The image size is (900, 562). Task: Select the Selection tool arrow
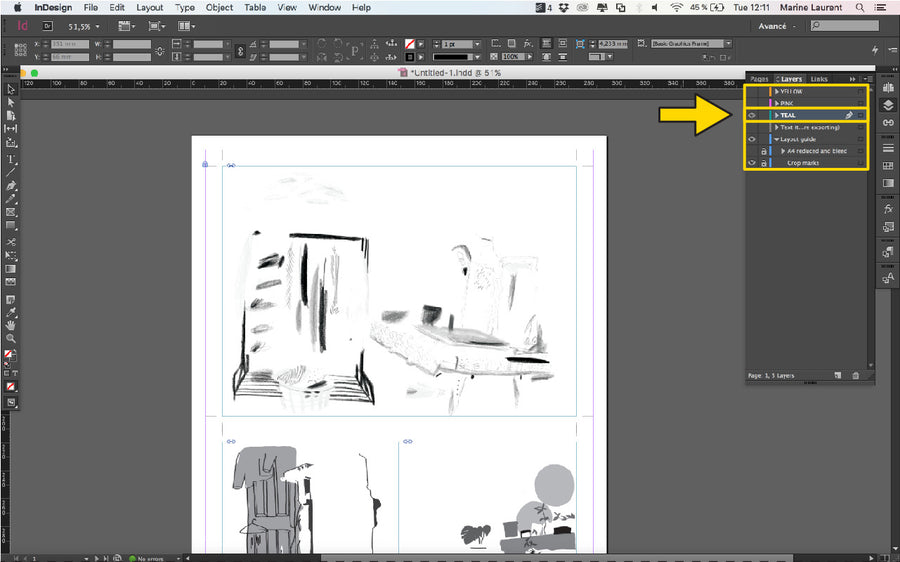10,90
